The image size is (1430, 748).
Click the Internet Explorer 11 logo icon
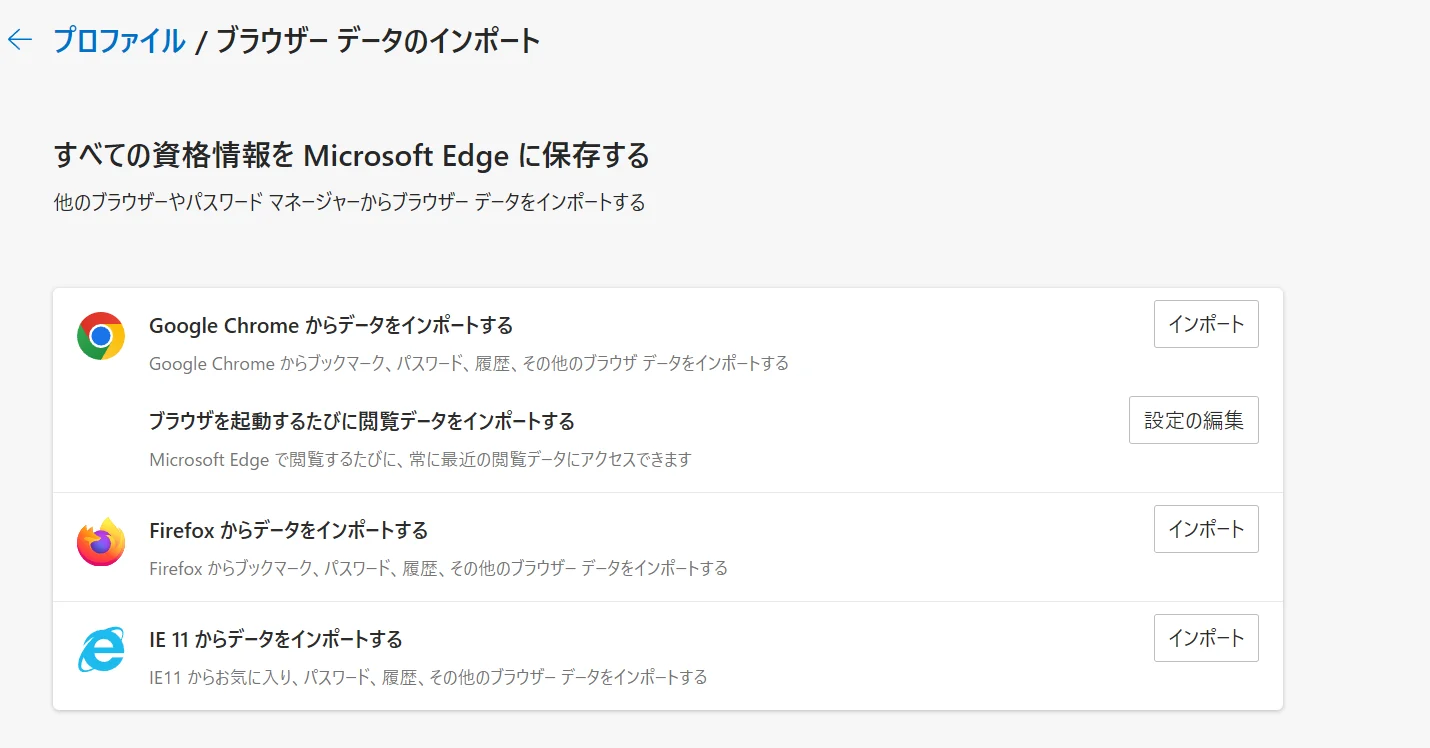pos(99,650)
